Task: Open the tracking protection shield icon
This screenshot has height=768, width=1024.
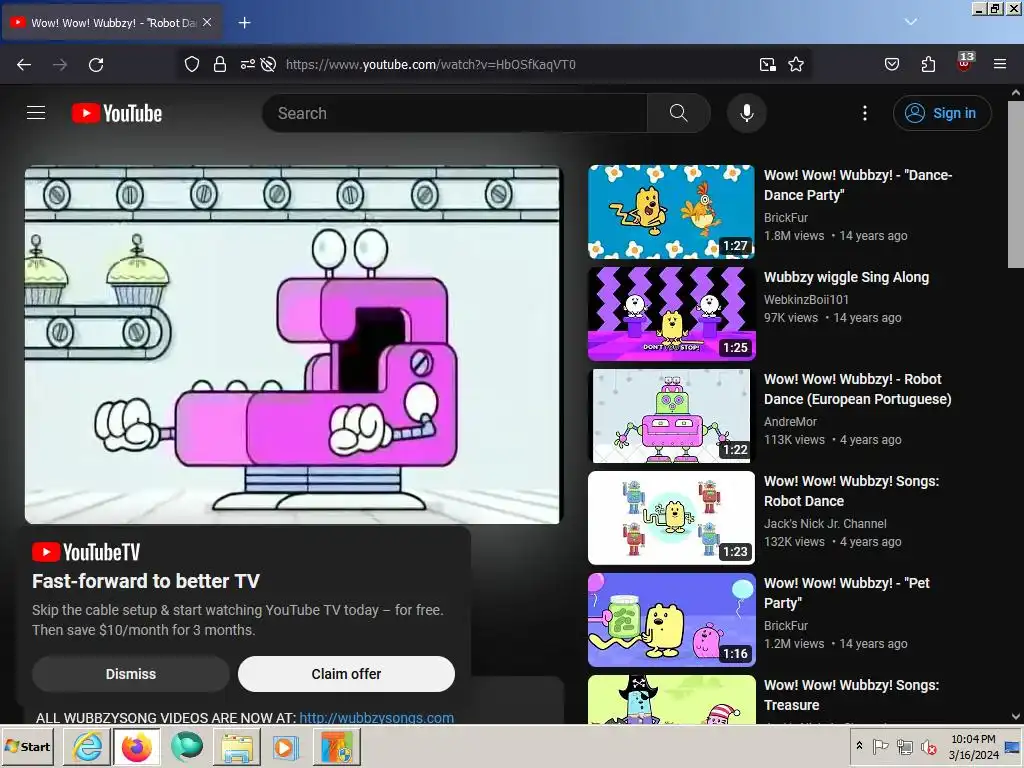Action: pos(191,64)
